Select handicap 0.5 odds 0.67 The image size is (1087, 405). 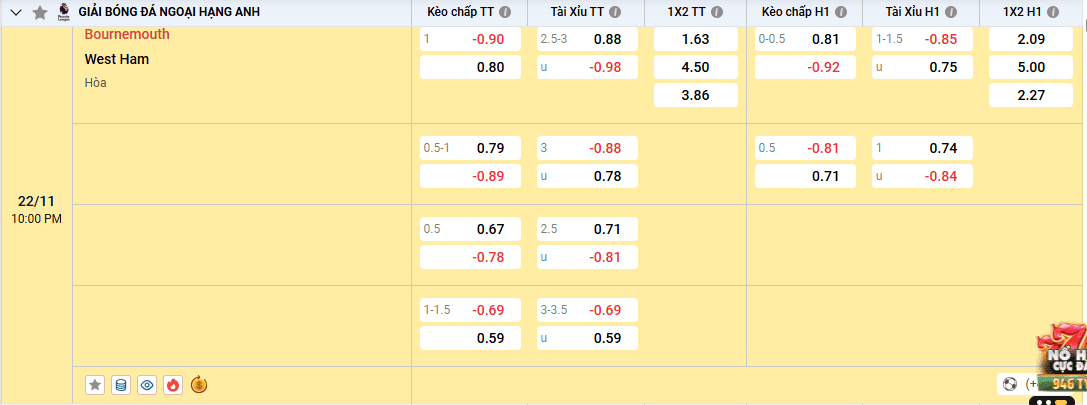(x=470, y=230)
